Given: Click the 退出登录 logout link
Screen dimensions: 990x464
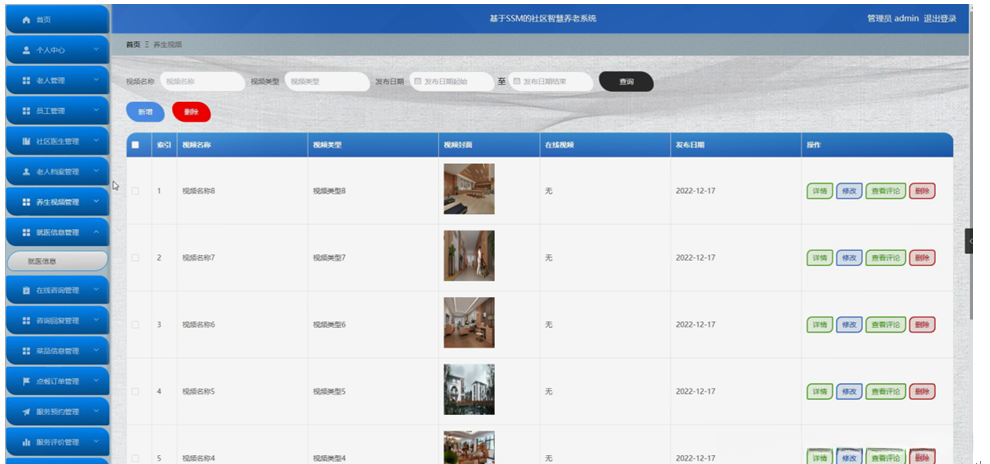Looking at the screenshot, I should (940, 19).
